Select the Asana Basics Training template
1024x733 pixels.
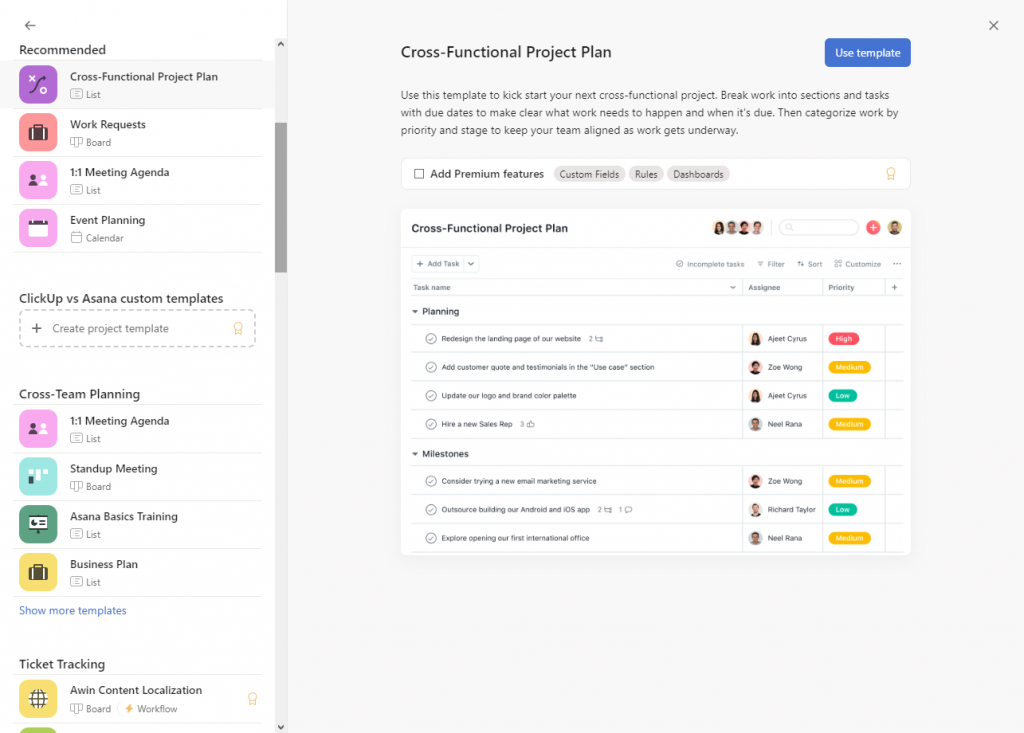138,524
